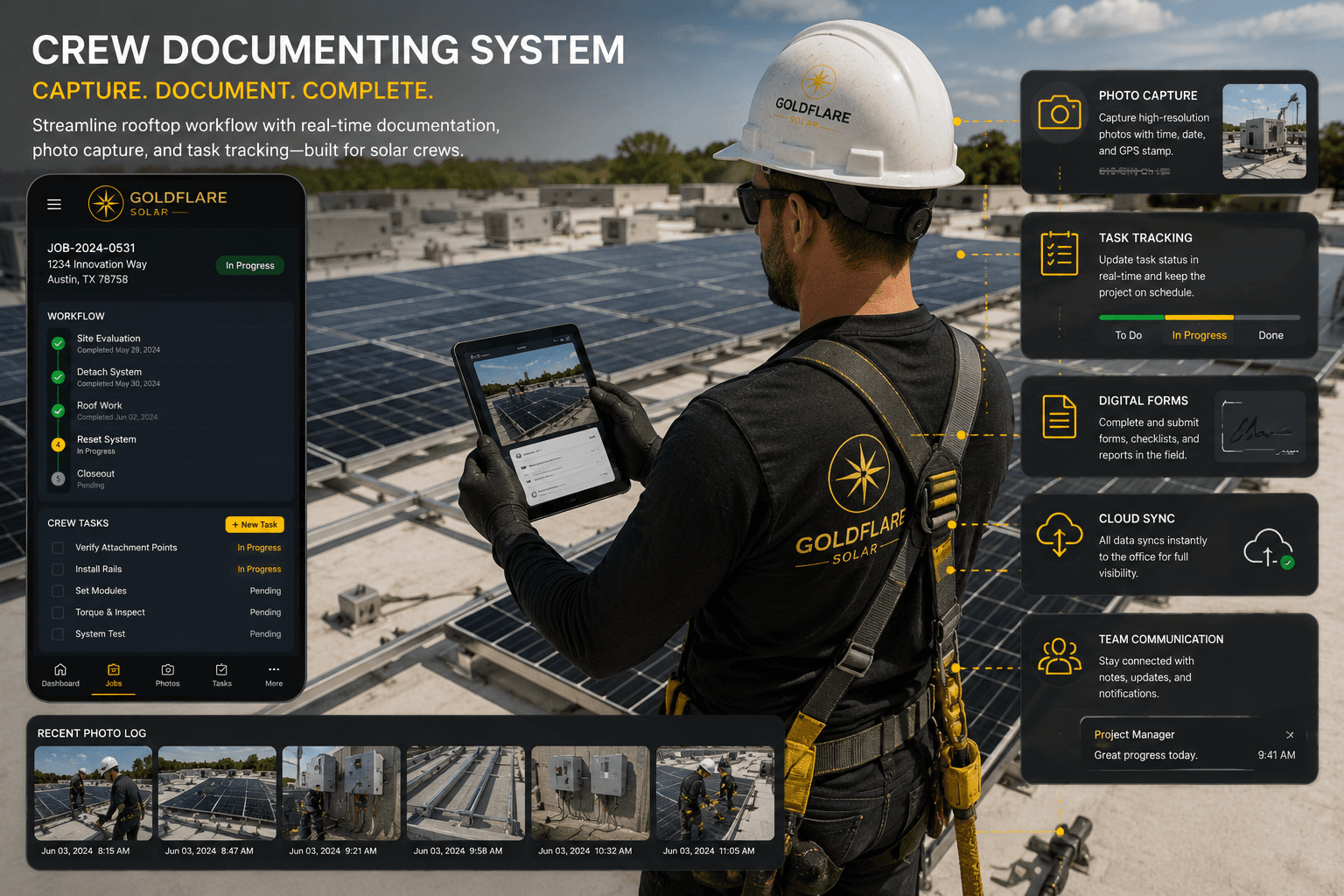
Task: Check the Set Modules task
Action: point(58,591)
